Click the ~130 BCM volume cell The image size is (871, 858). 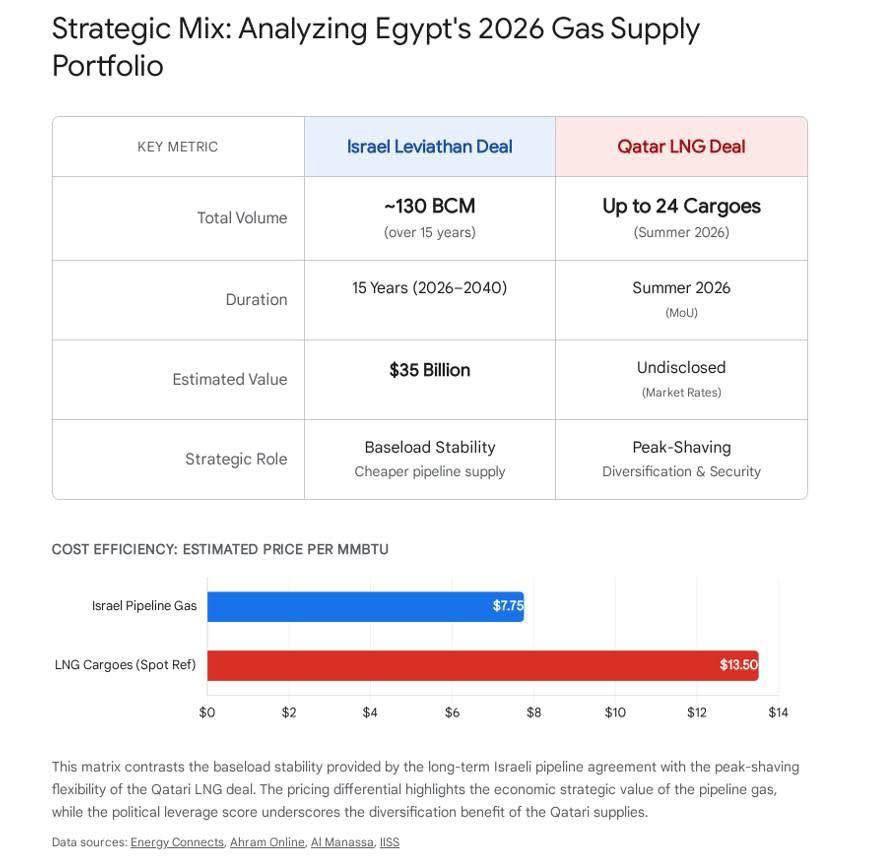coord(429,207)
